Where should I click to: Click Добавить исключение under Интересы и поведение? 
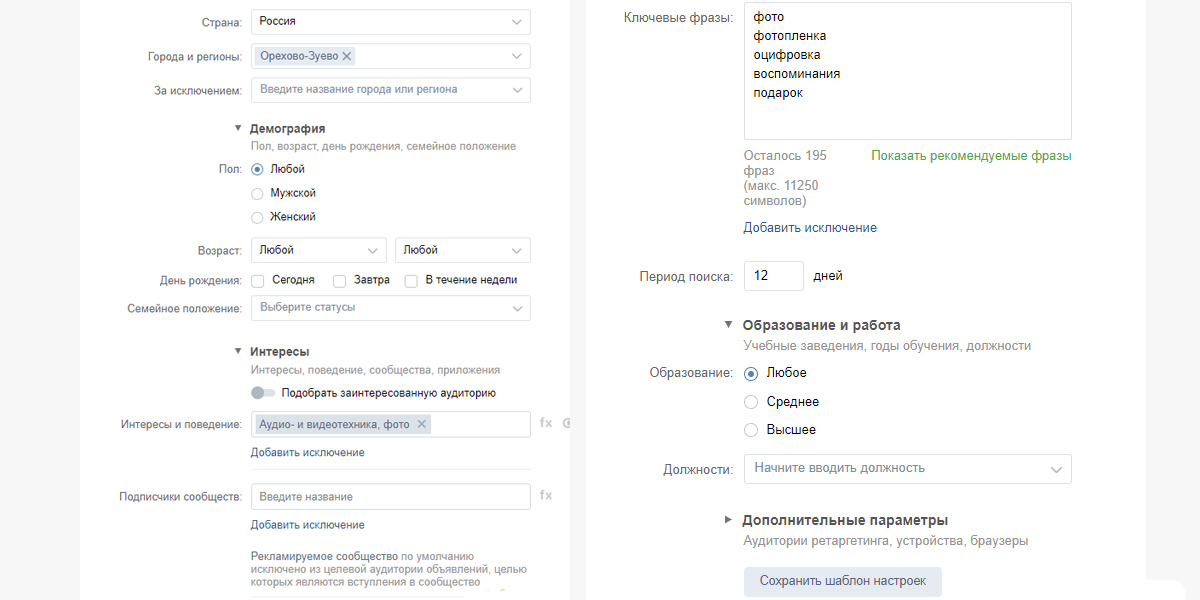point(308,453)
